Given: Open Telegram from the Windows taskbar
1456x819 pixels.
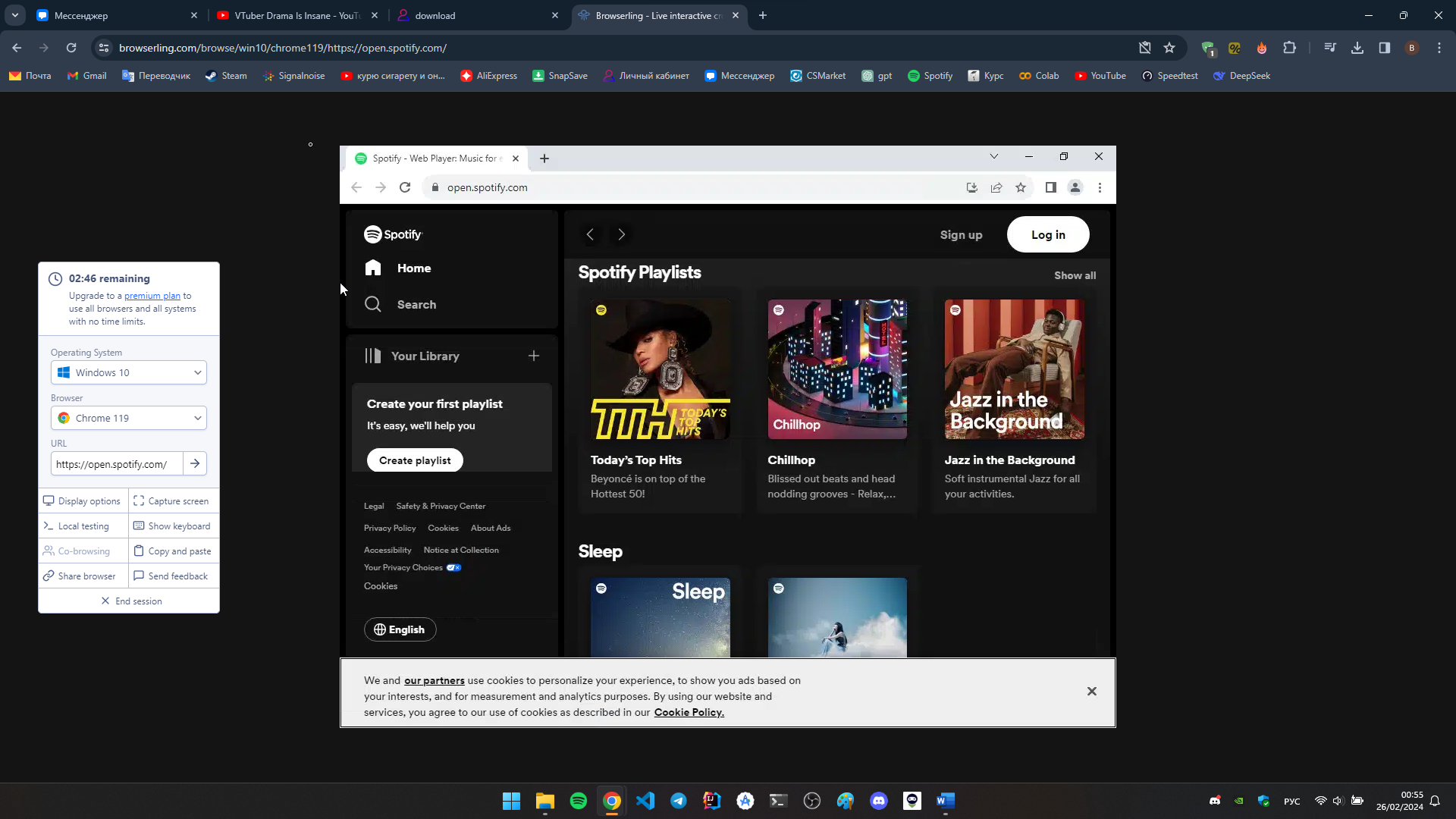Looking at the screenshot, I should click(x=679, y=801).
